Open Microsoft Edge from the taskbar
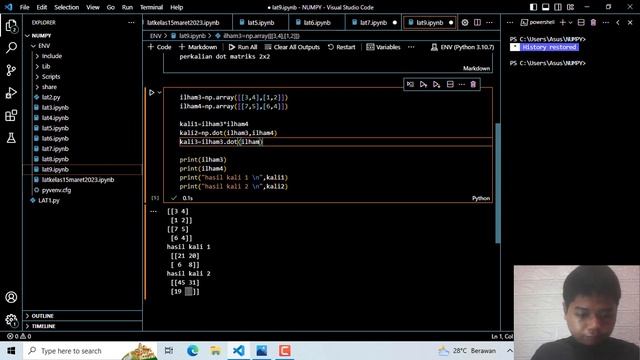The height and width of the screenshot is (360, 640). (193, 351)
